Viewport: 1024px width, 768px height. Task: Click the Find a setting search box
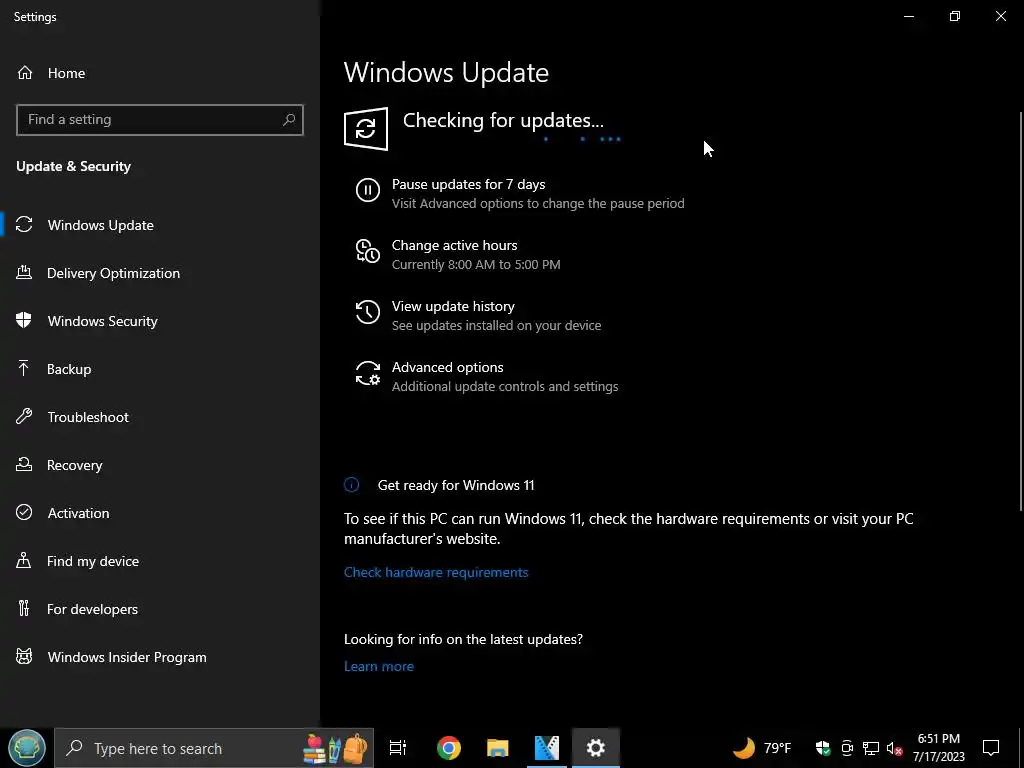[160, 120]
